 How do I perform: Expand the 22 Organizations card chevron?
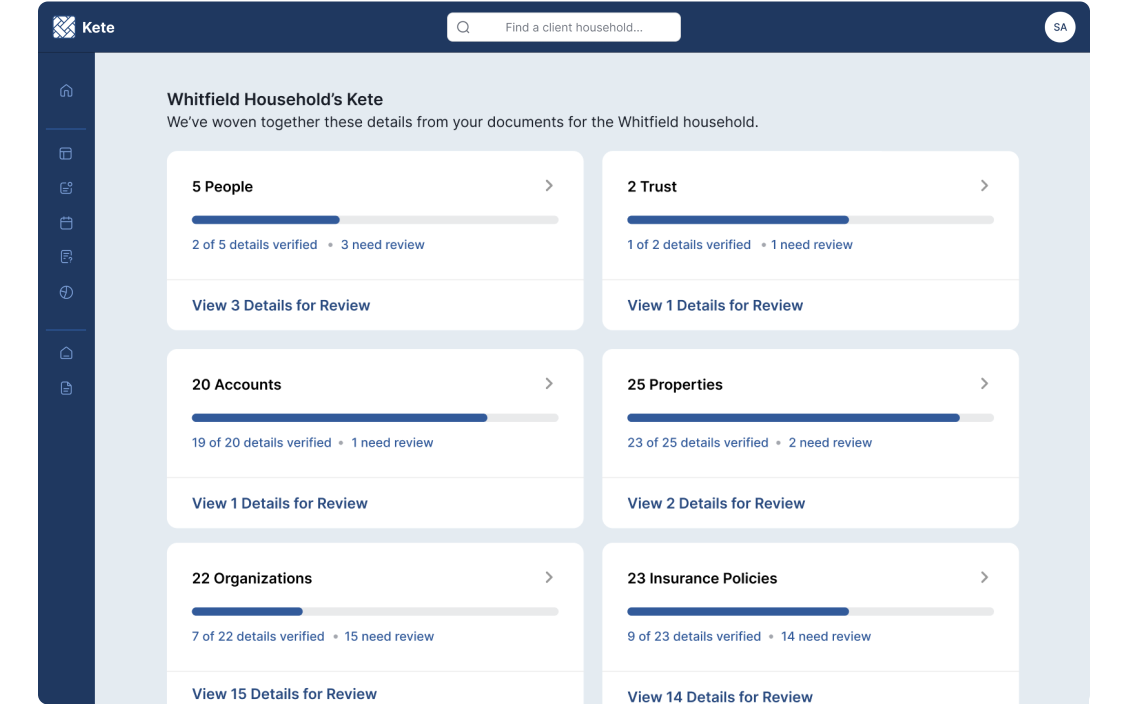(549, 577)
